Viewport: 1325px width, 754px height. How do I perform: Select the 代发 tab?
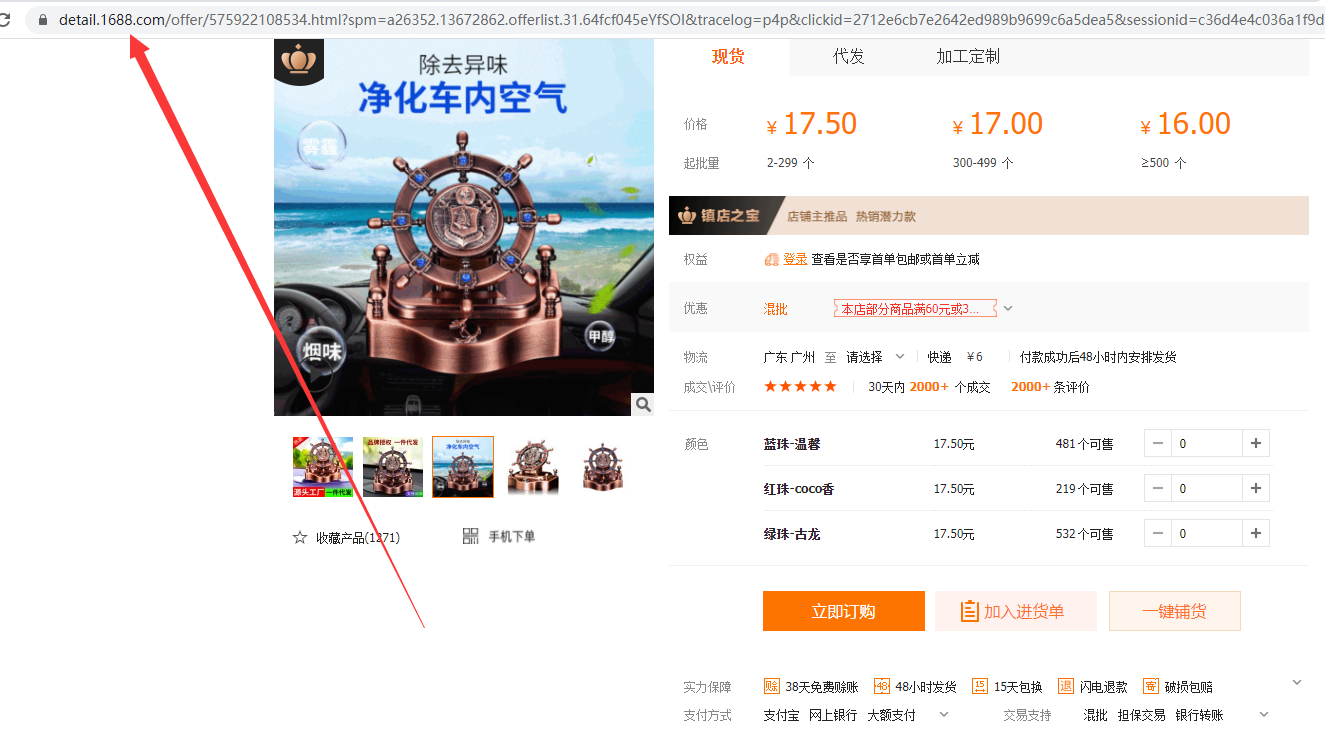pos(848,57)
